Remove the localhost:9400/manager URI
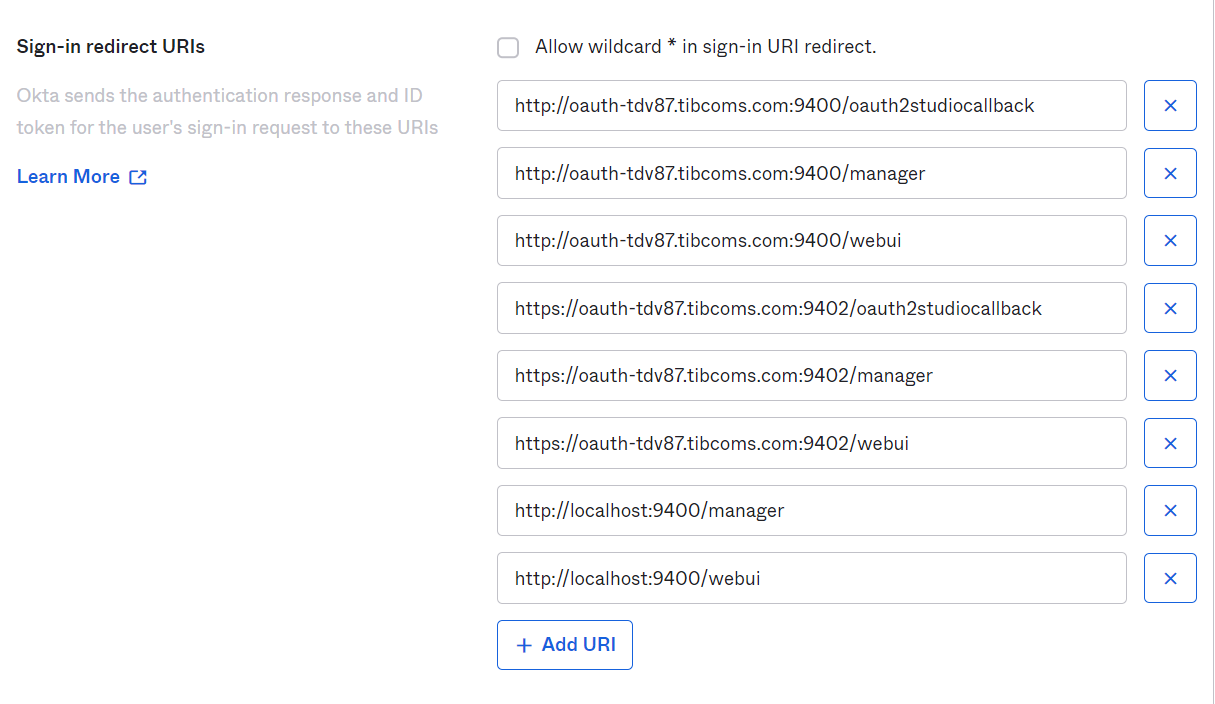Viewport: 1215px width, 704px height. point(1170,511)
